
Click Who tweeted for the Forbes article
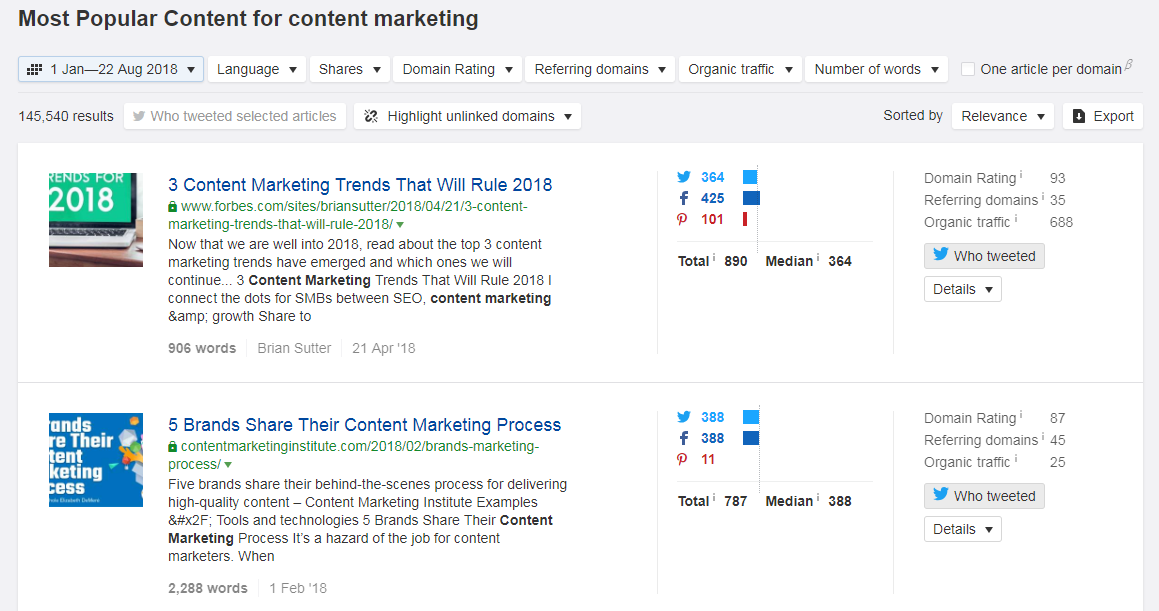[984, 256]
